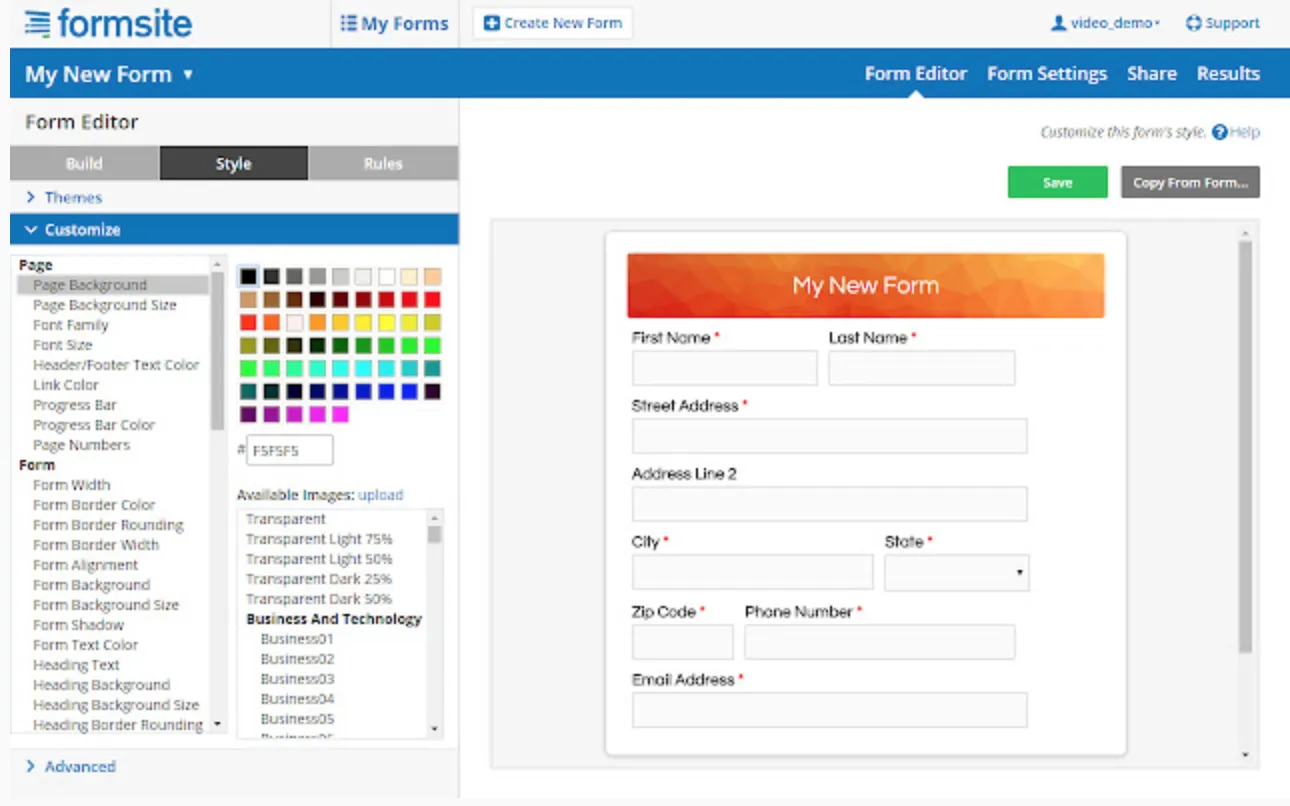
Task: Select the black color swatch
Action: tap(248, 276)
